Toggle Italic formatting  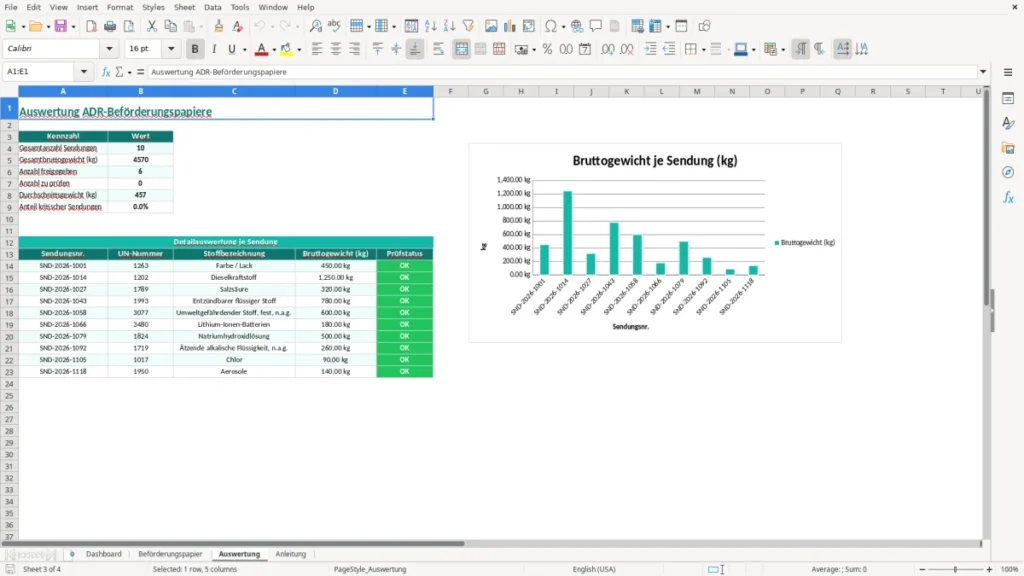(214, 49)
